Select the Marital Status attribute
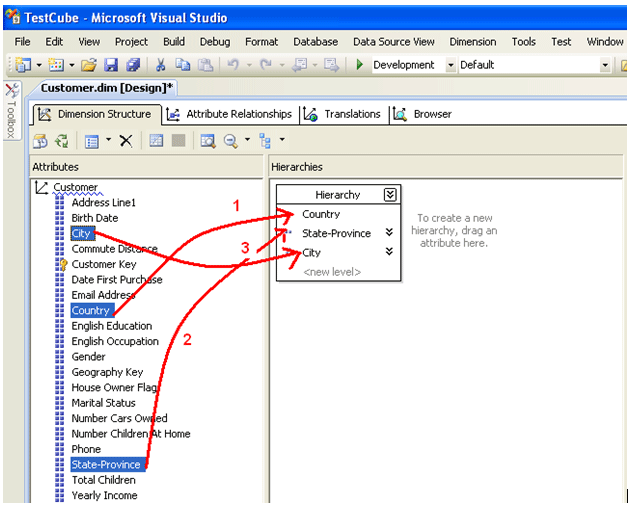 tap(103, 403)
